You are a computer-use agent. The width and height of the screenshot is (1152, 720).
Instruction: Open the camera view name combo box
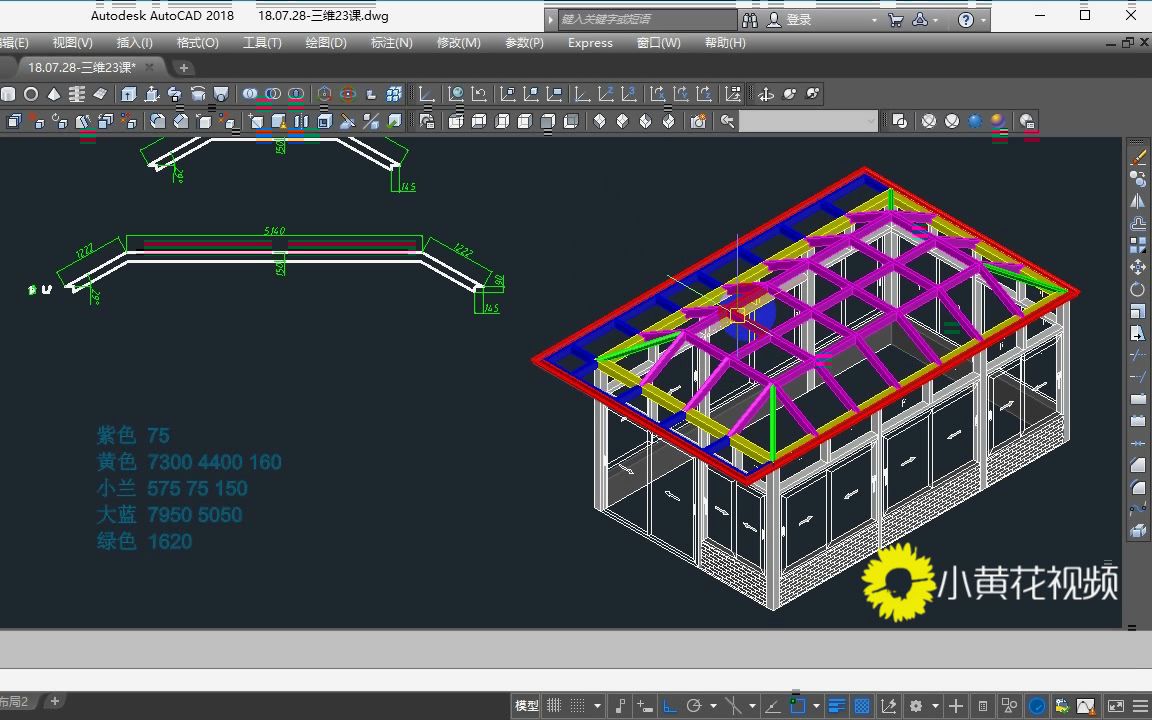tap(808, 120)
